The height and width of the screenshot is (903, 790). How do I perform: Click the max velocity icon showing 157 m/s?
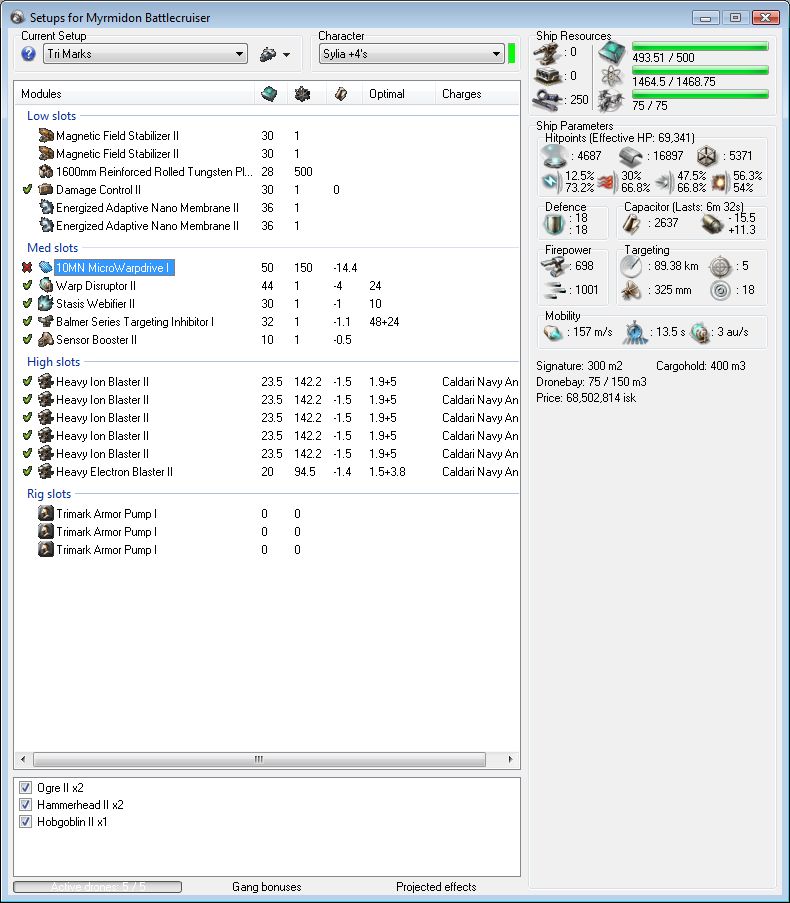(x=553, y=332)
